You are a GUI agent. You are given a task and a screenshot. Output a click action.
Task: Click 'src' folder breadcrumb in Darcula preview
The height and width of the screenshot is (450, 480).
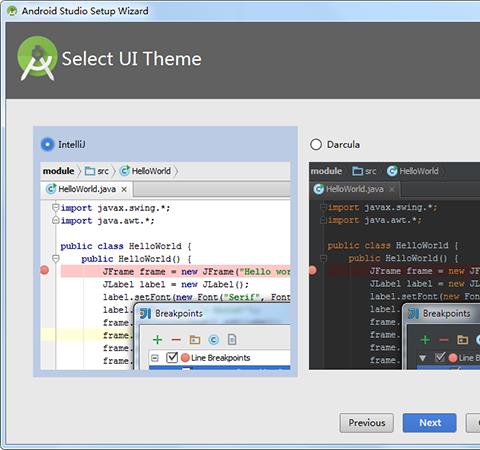(x=364, y=171)
